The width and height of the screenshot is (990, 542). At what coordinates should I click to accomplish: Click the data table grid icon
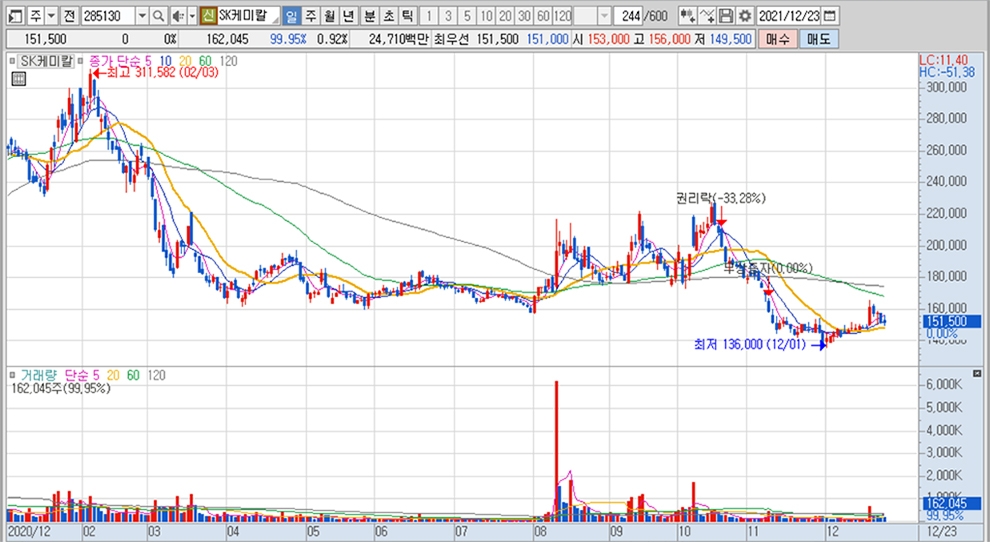(x=19, y=79)
